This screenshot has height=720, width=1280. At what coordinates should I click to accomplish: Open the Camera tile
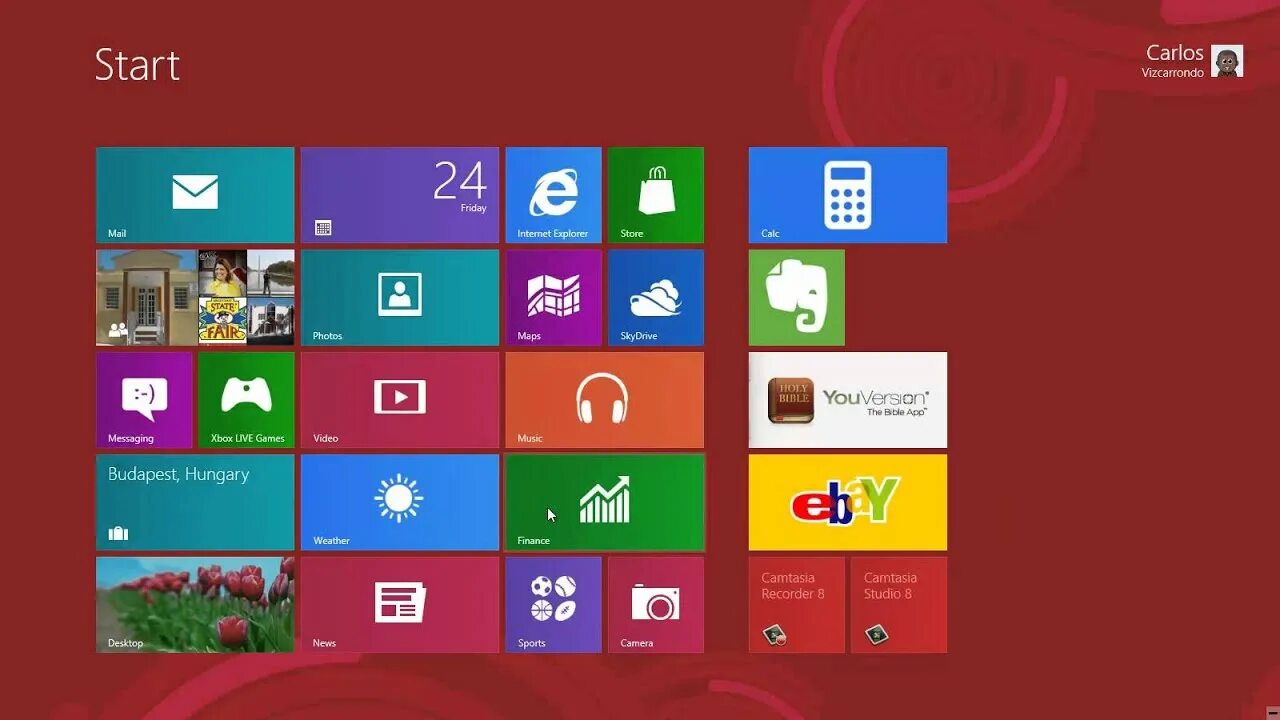[656, 605]
